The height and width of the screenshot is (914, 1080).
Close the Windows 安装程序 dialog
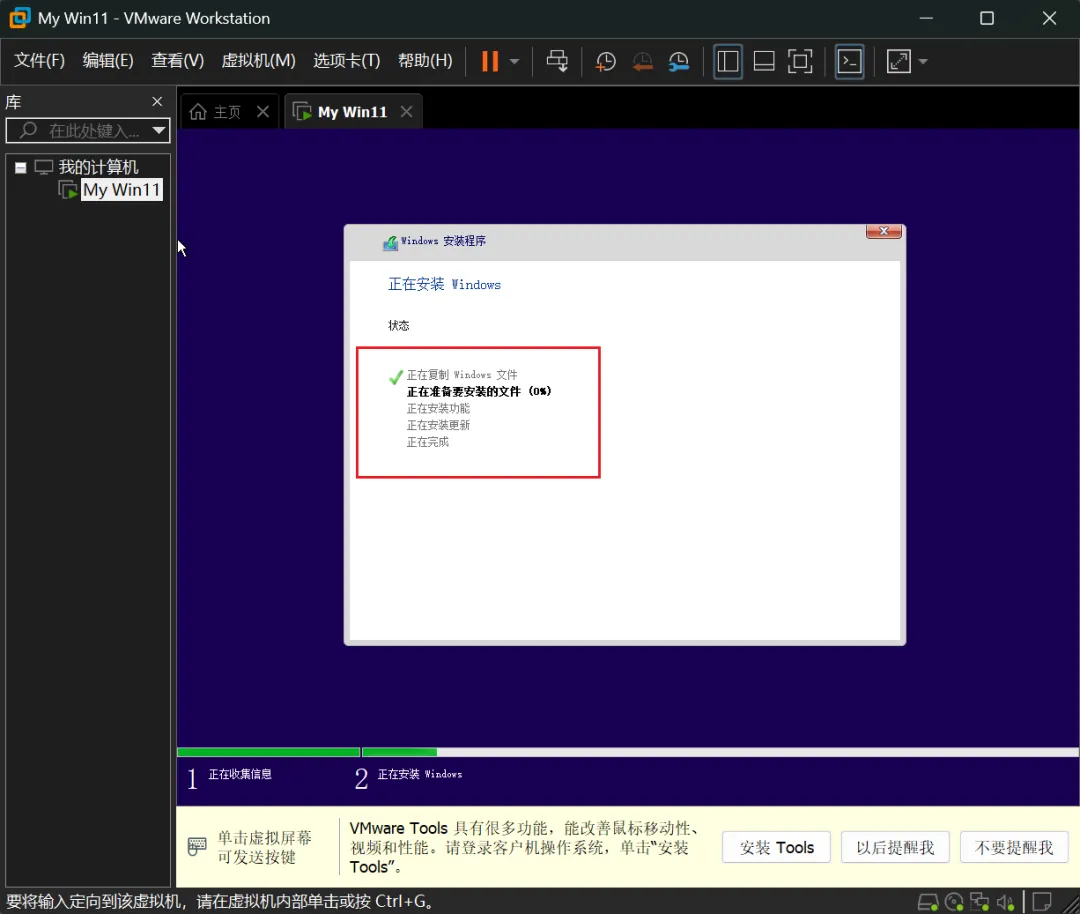884,231
